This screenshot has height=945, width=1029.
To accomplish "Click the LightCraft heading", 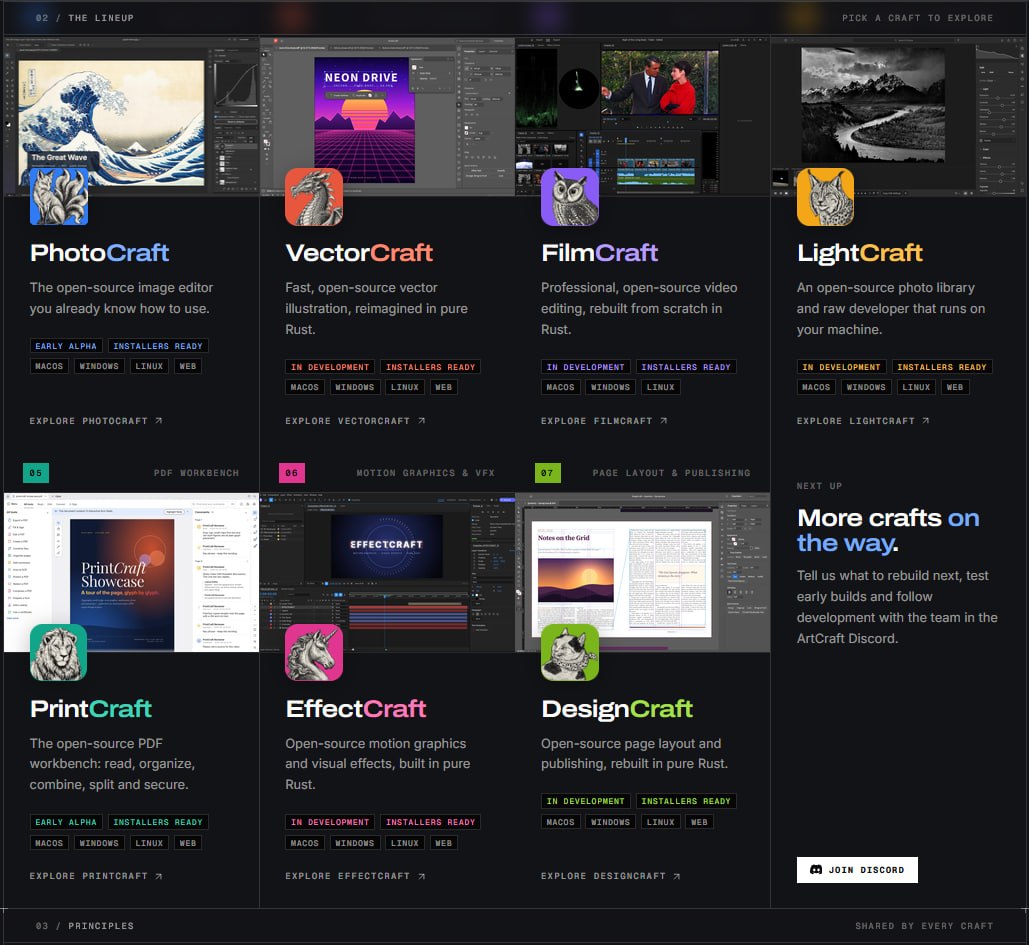I will pyautogui.click(x=860, y=253).
